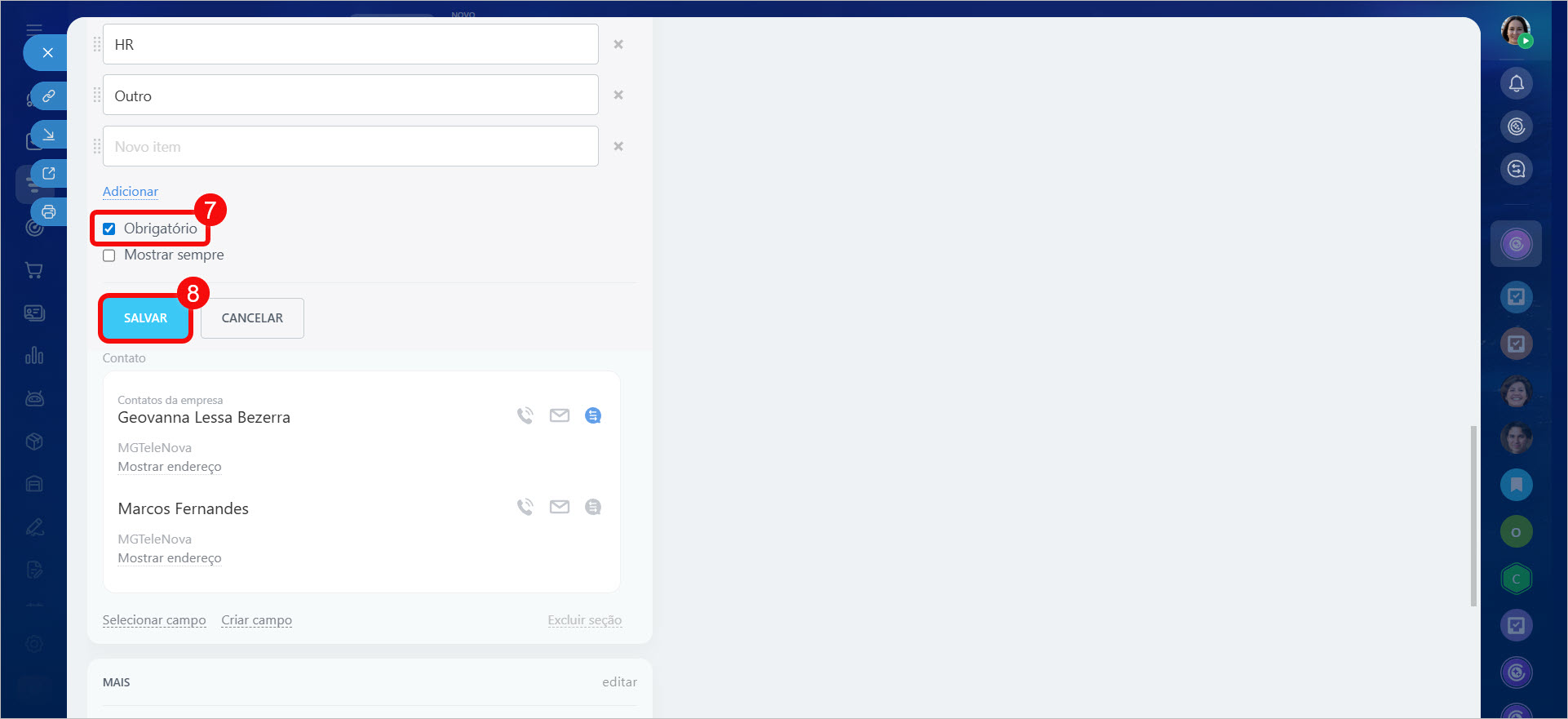
Task: Click the Adicionar link
Action: point(131,192)
